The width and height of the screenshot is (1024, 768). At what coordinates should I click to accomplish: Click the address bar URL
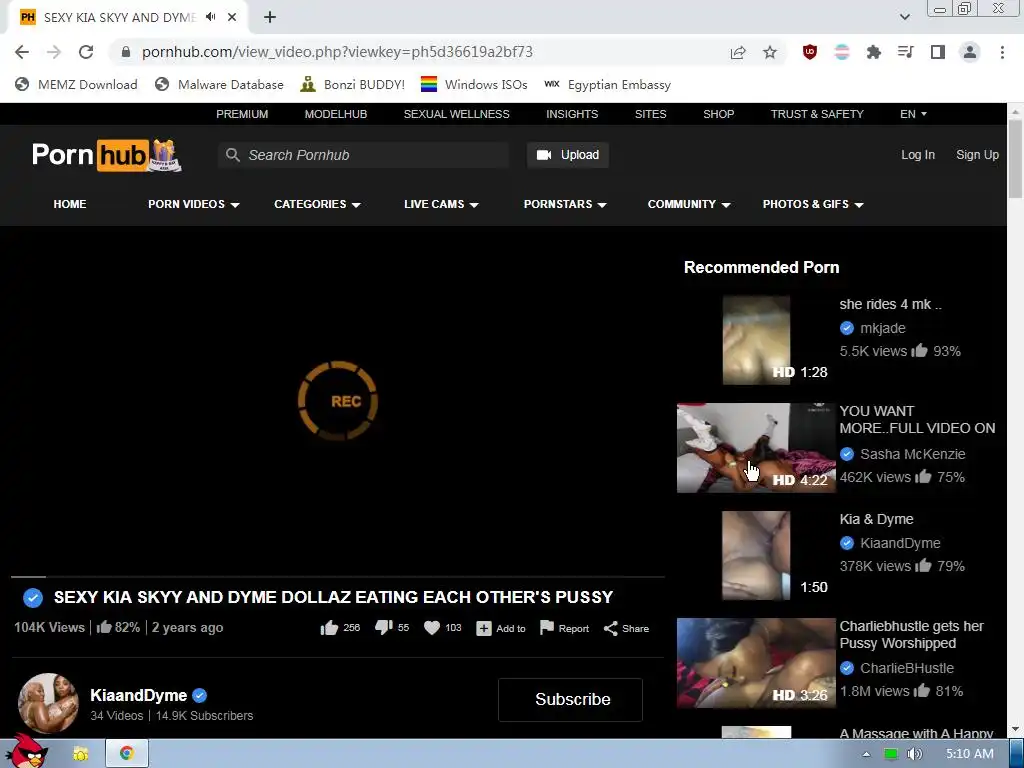(337, 52)
